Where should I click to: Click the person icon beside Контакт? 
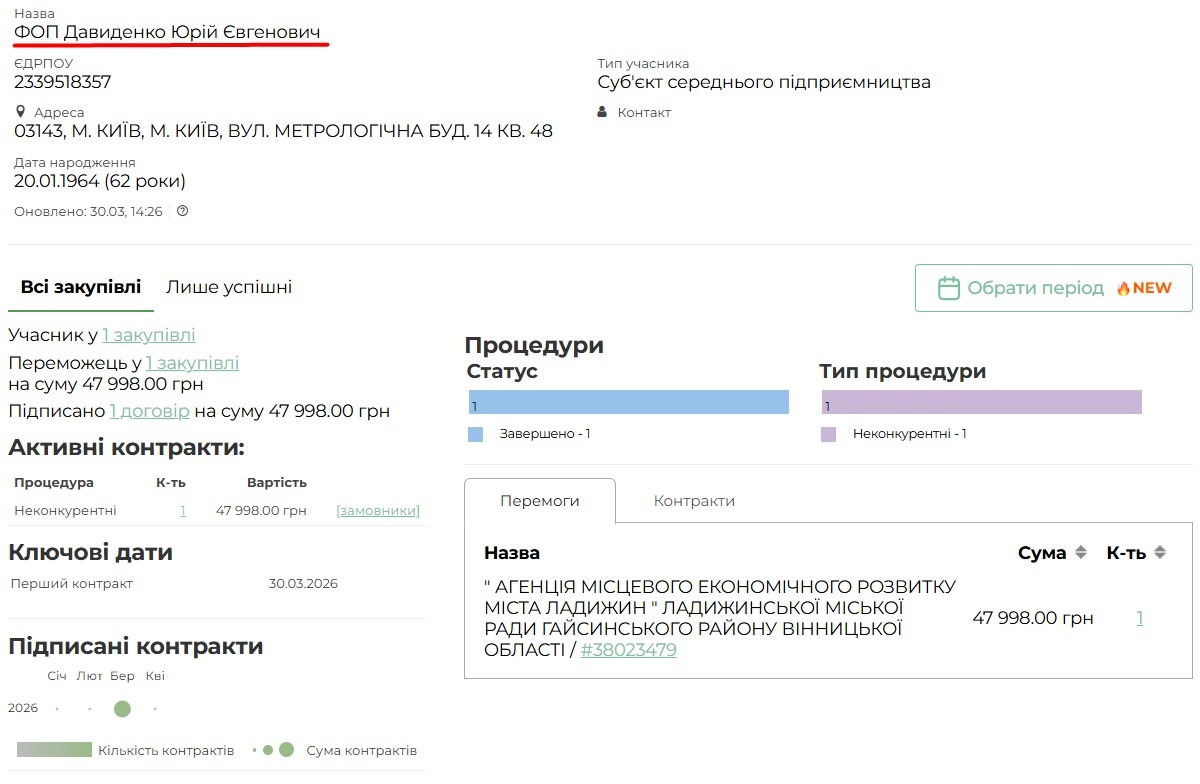(602, 112)
